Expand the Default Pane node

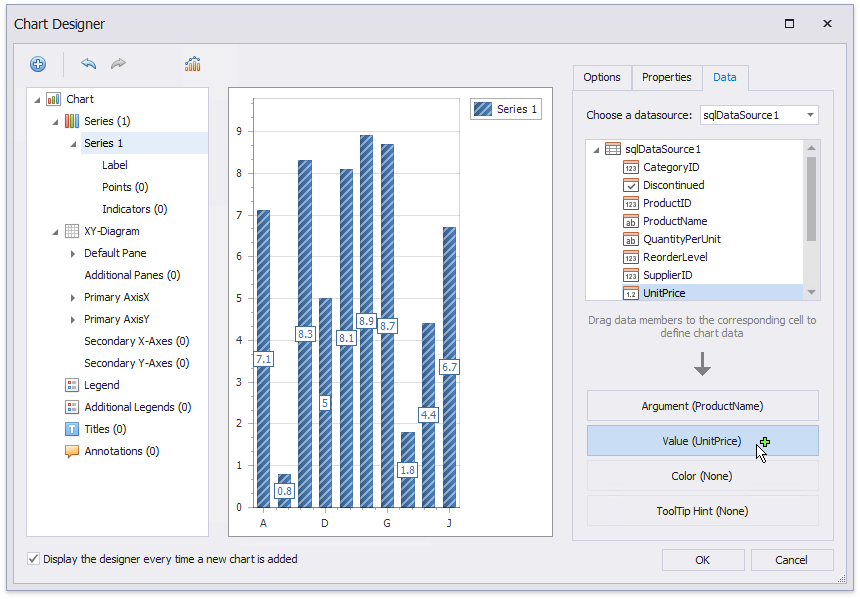73,253
